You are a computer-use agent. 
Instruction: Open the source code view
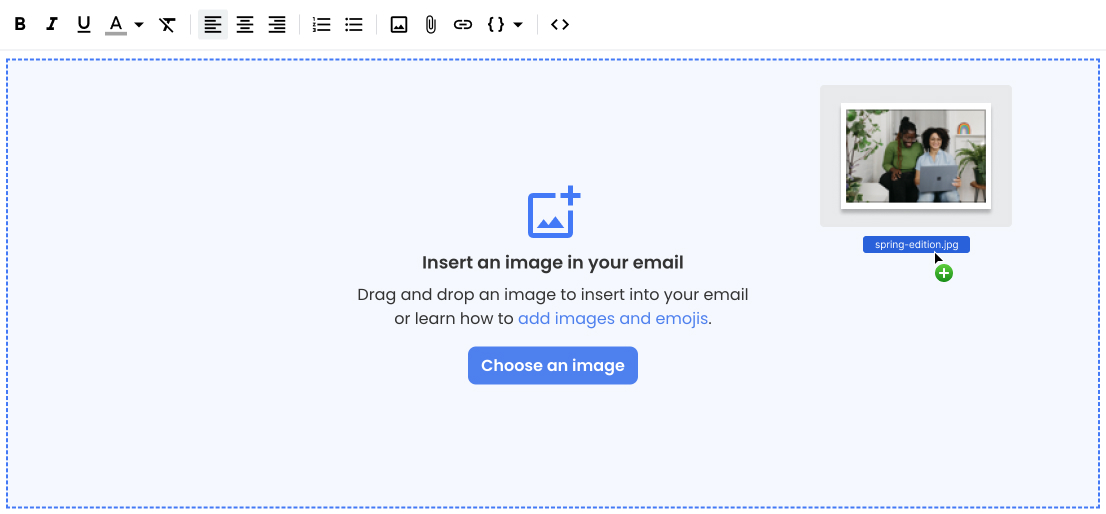[560, 25]
